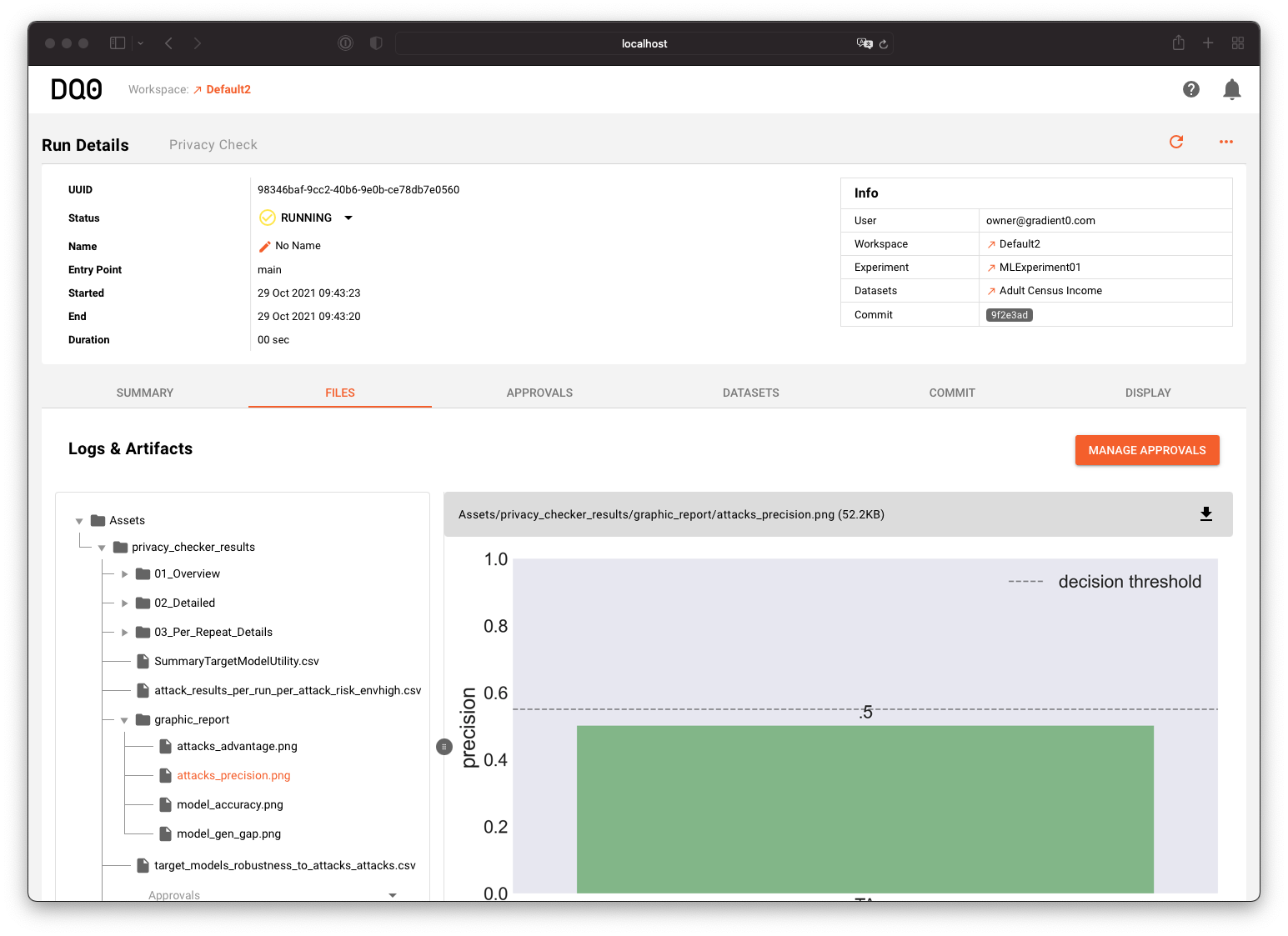Image resolution: width=1288 pixels, height=936 pixels.
Task: Click the Entry Point value main
Action: (269, 270)
